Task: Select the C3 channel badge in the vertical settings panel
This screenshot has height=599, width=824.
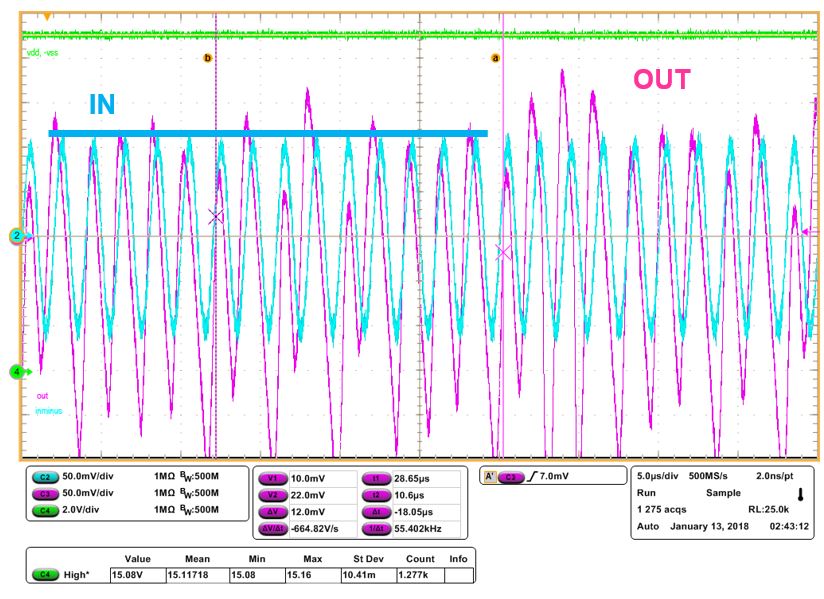Action: (43, 494)
